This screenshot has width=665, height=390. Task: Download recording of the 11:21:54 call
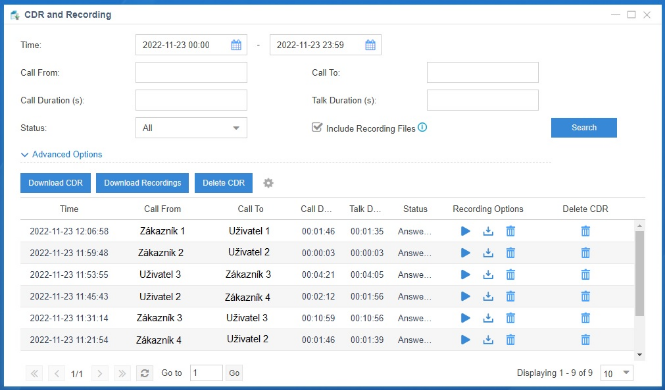[x=488, y=339]
